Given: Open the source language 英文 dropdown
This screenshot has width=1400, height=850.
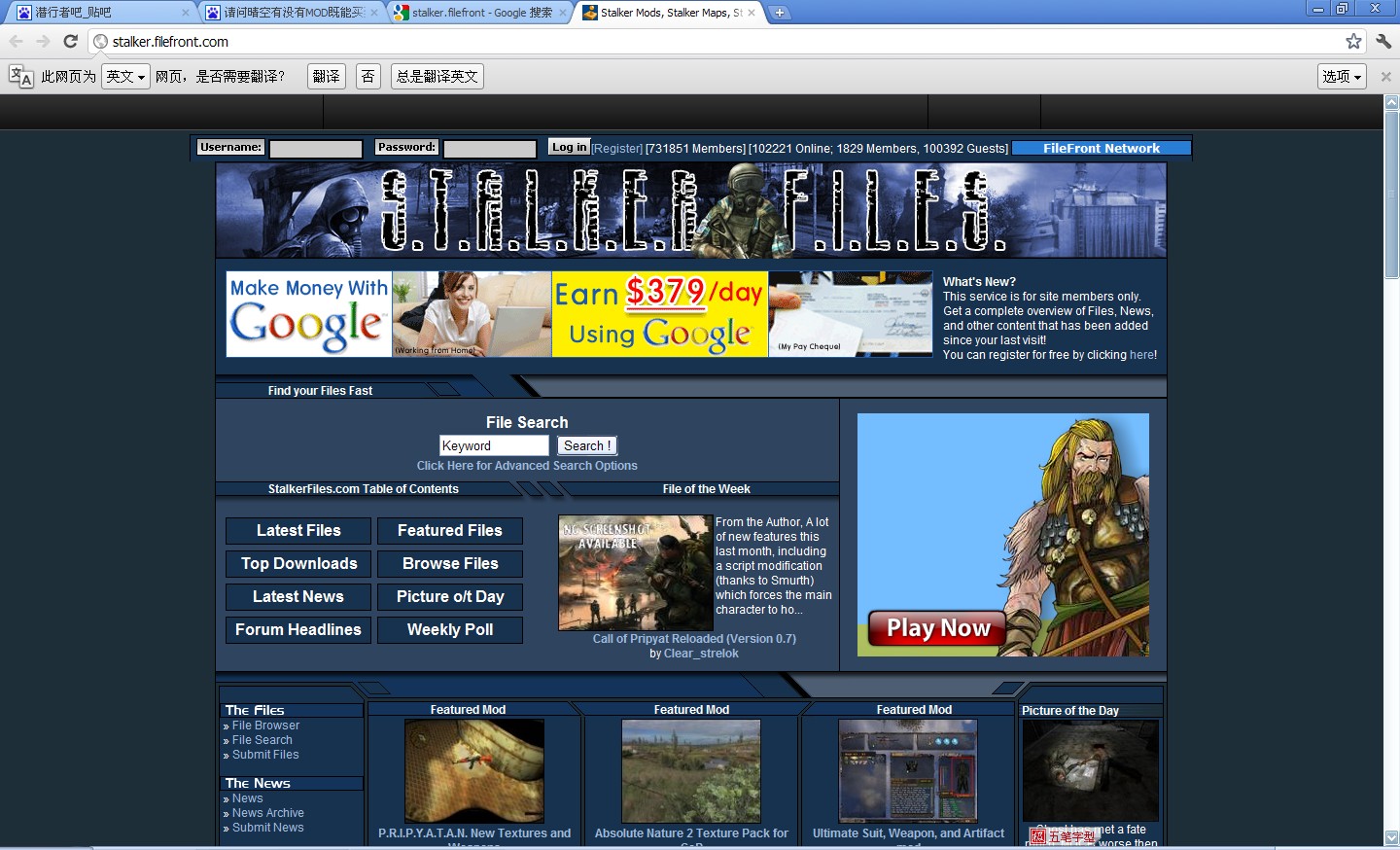Looking at the screenshot, I should [x=125, y=76].
